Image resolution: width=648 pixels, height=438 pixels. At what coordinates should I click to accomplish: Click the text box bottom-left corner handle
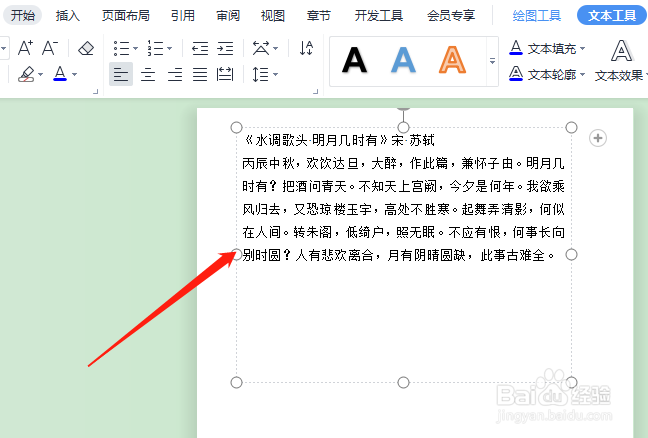point(236,382)
